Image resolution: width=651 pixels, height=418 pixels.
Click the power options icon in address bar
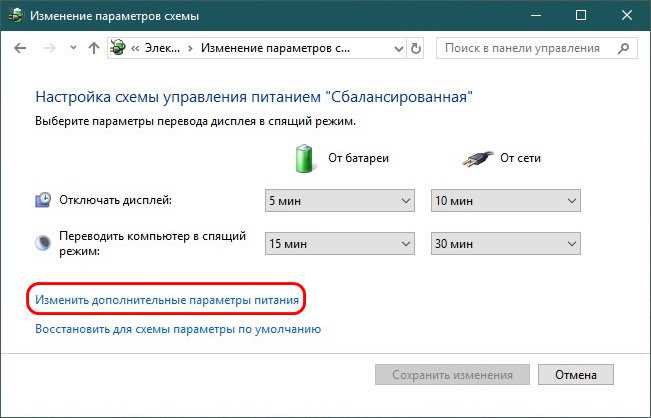coord(118,48)
